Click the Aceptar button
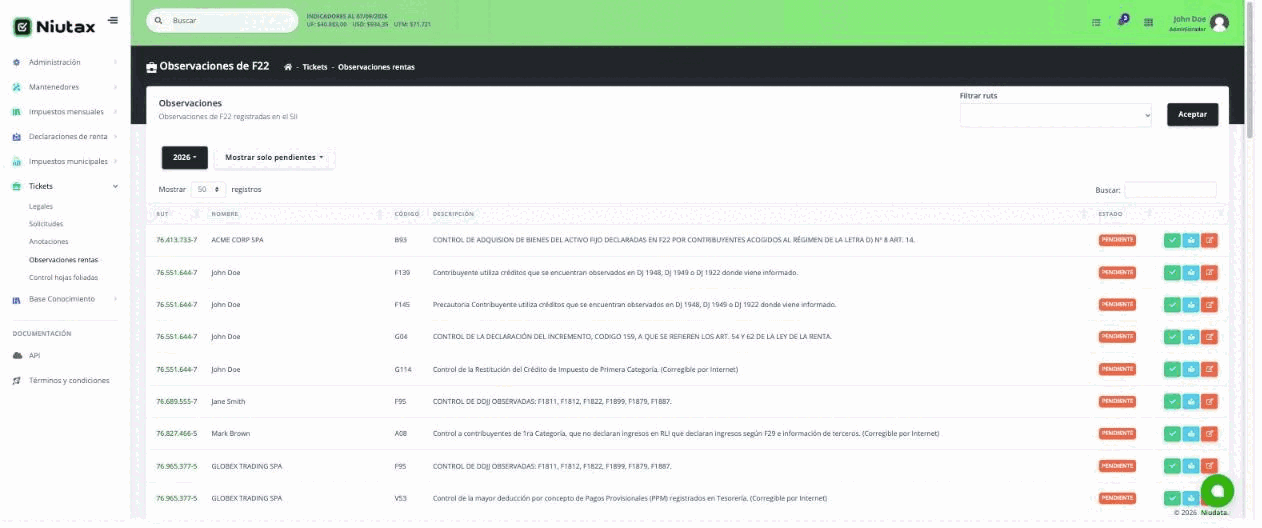 [1192, 114]
